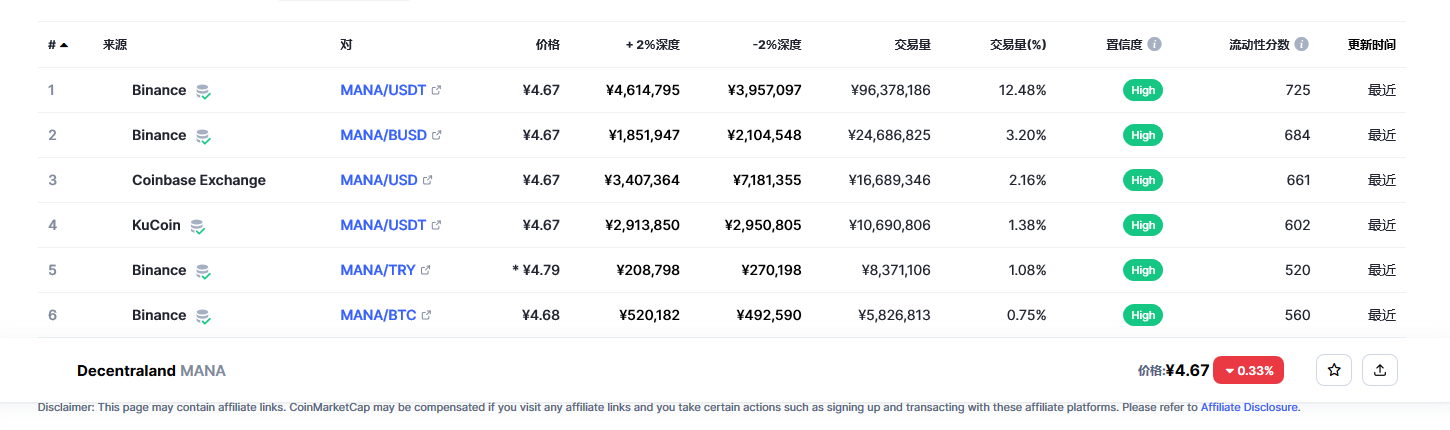1450x430 pixels.
Task: Sort by the 价格 column header
Action: [547, 45]
